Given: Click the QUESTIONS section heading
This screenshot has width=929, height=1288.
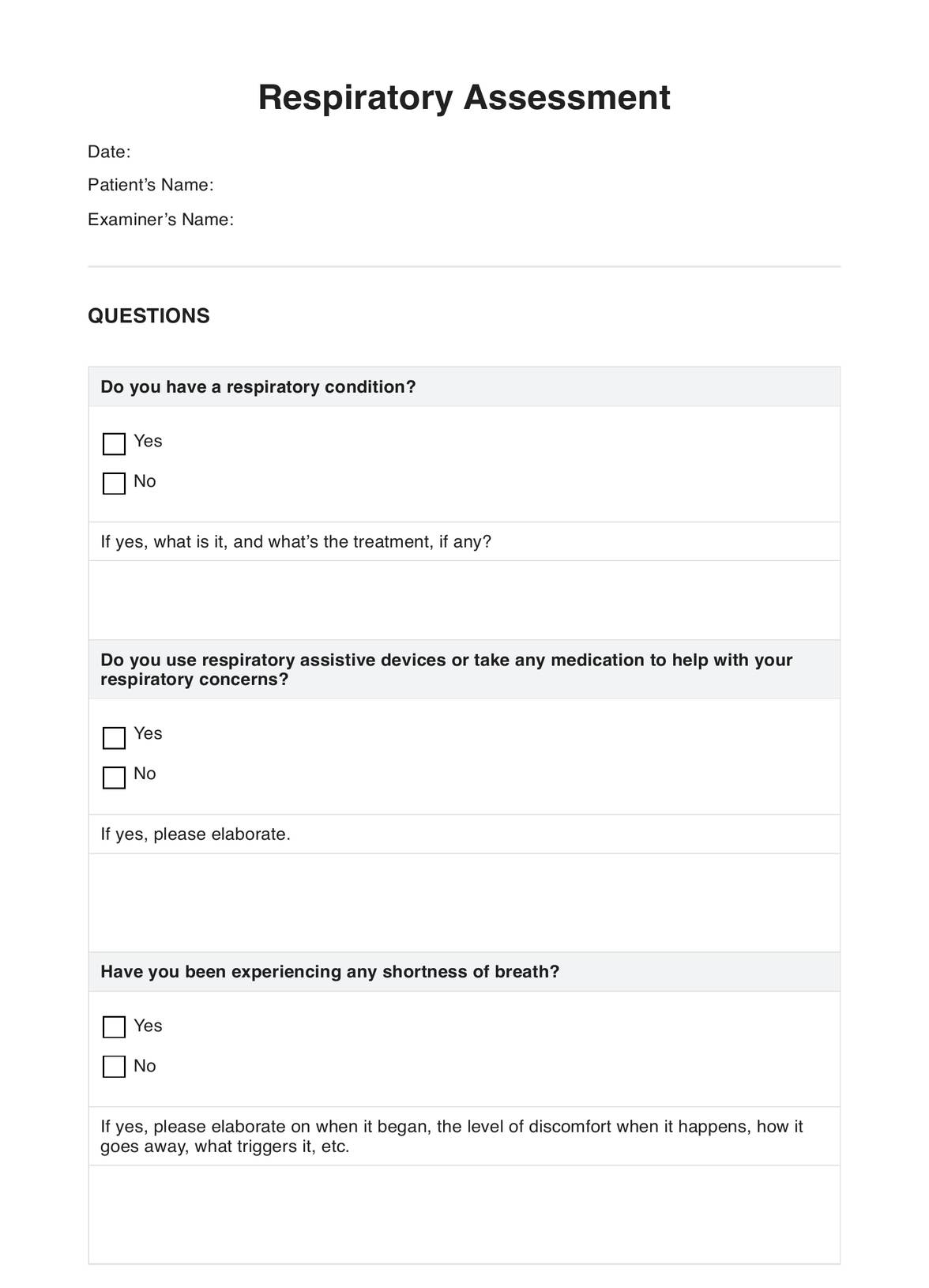Looking at the screenshot, I should (x=149, y=316).
